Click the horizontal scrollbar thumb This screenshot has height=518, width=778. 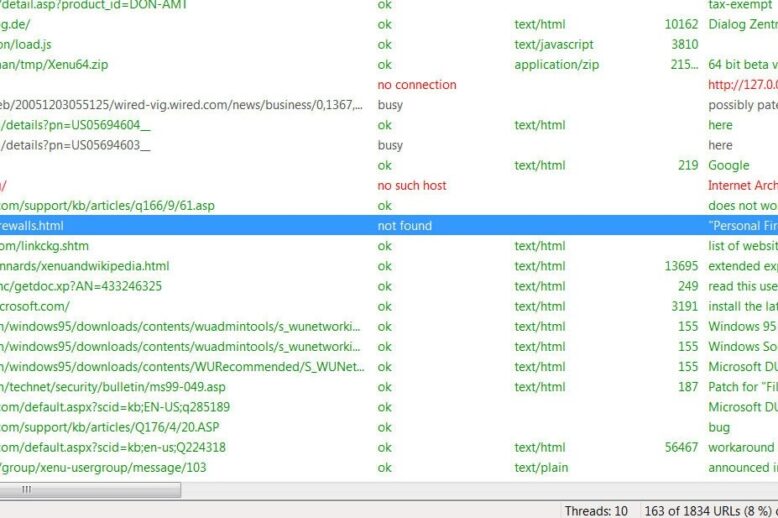click(90, 490)
